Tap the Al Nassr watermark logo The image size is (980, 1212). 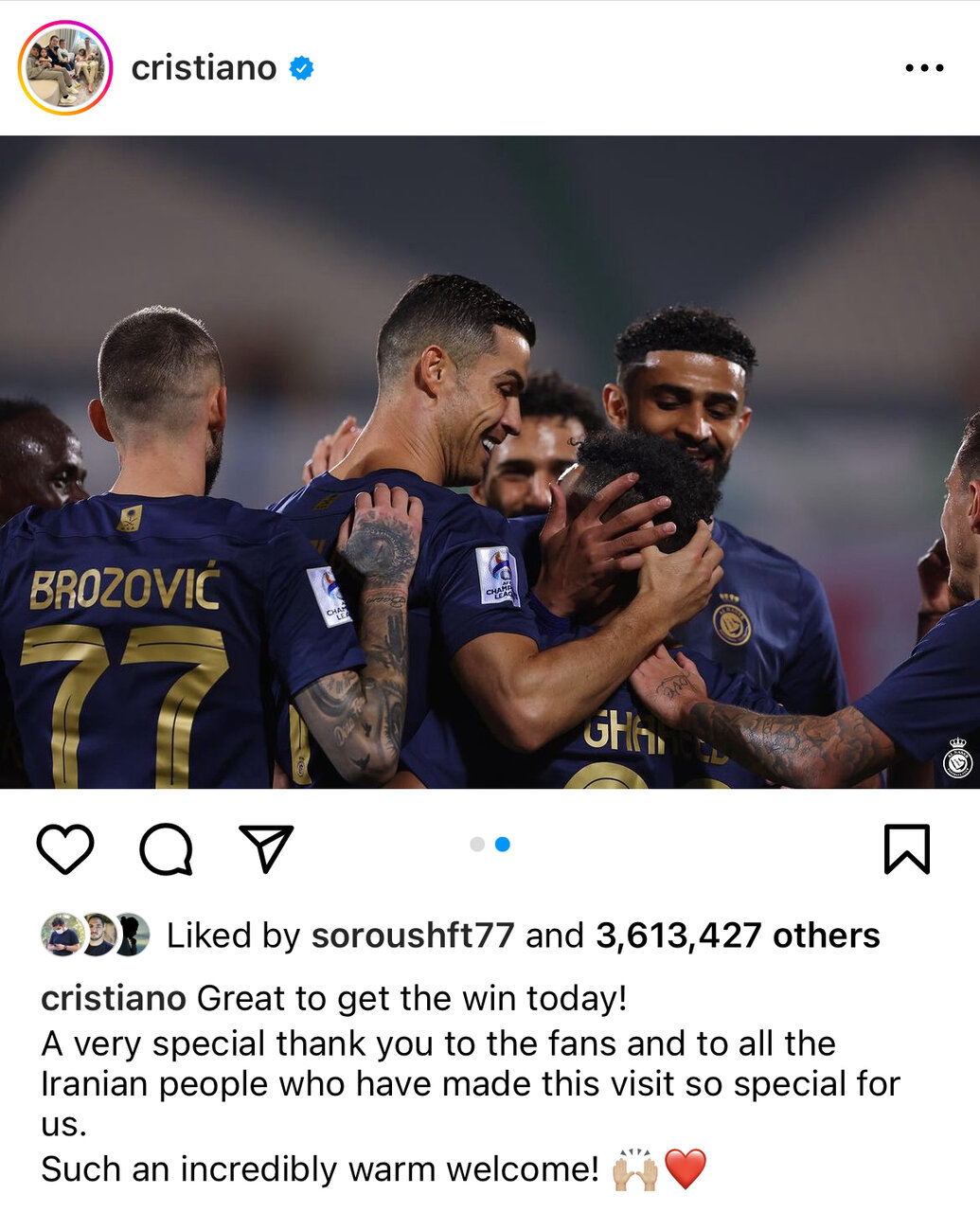(x=958, y=758)
